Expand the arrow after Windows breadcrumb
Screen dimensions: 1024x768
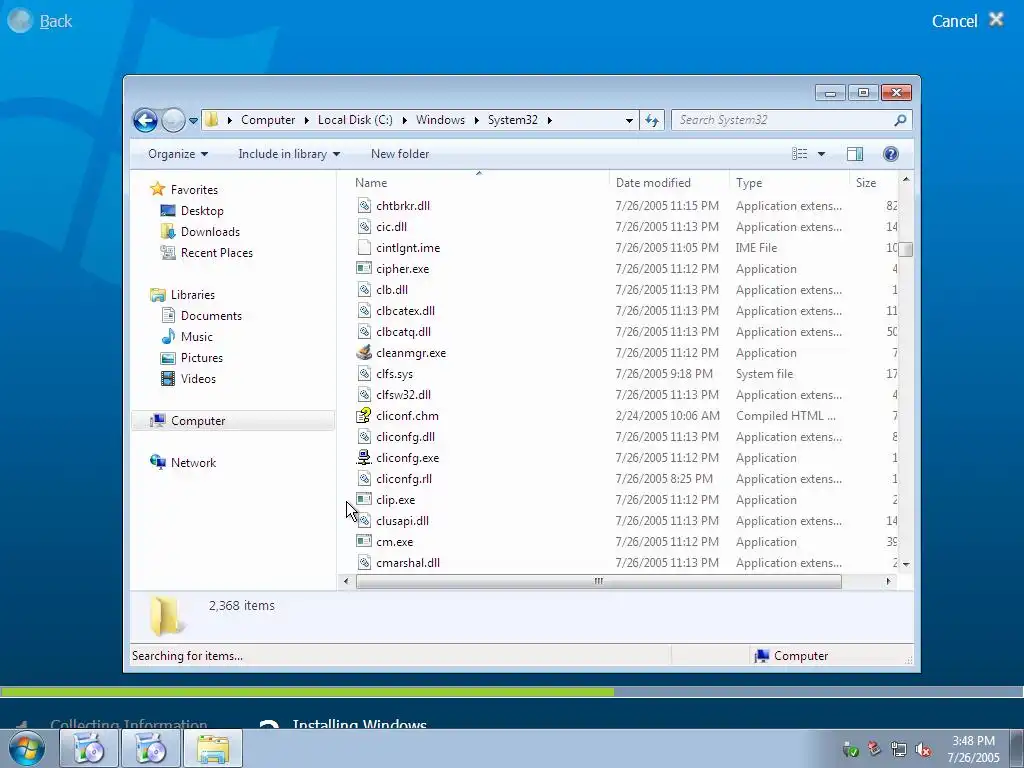[x=476, y=120]
